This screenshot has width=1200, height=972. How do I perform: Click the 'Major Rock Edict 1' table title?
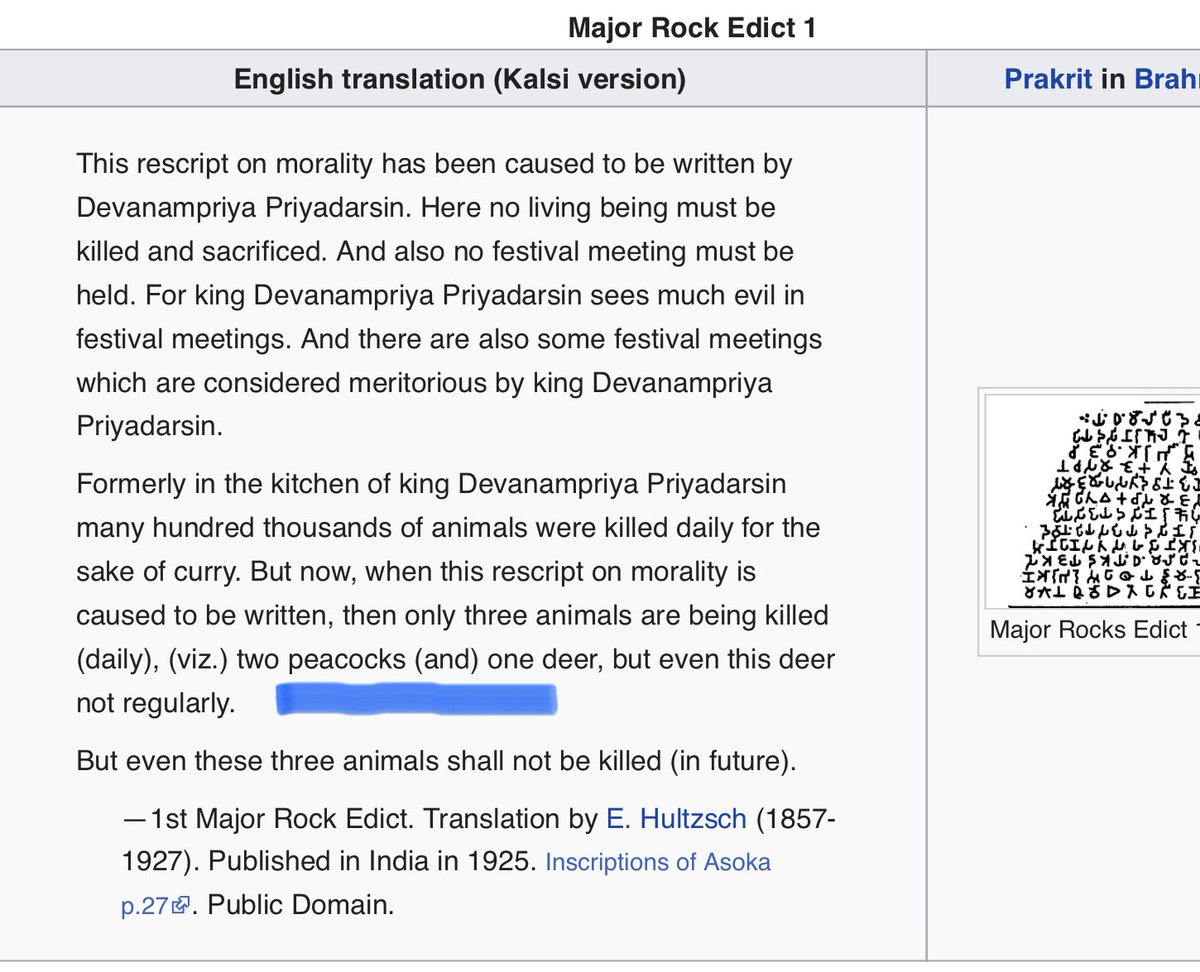692,27
